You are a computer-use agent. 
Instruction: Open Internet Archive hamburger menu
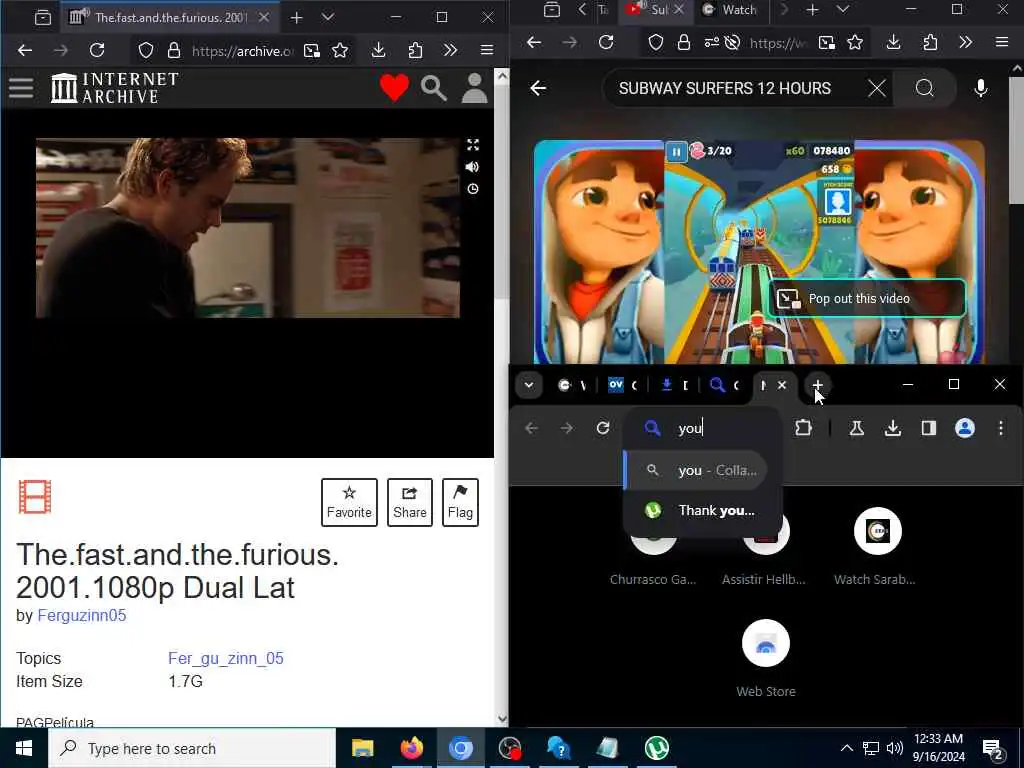21,88
